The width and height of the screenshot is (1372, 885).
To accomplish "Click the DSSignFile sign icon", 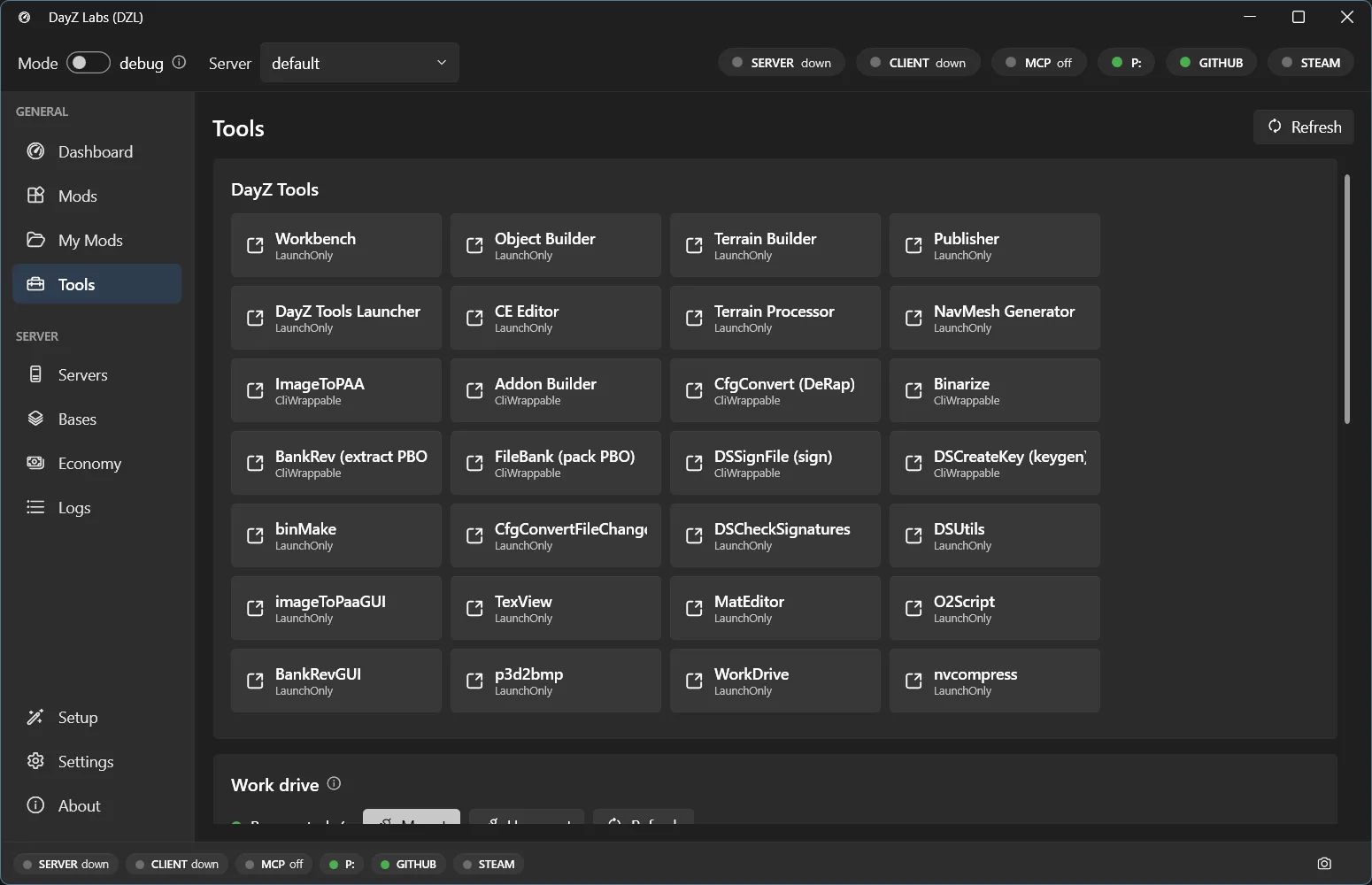I will pos(694,463).
